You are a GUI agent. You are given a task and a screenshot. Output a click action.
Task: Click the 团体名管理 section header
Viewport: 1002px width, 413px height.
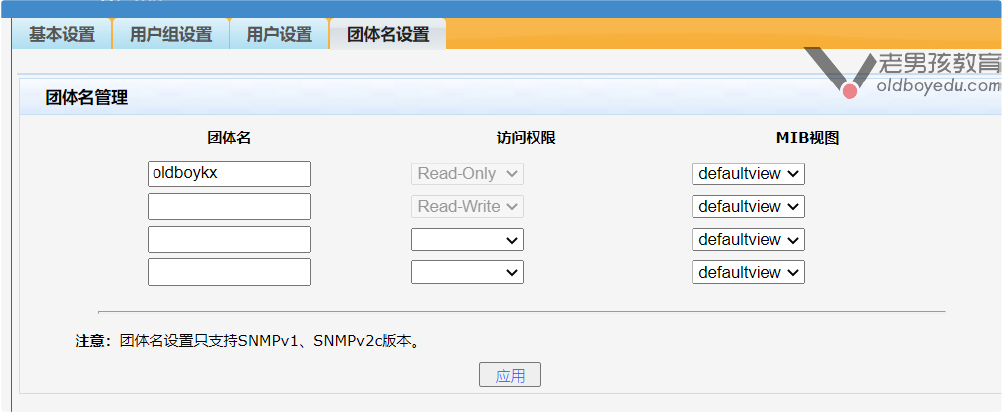[87, 98]
